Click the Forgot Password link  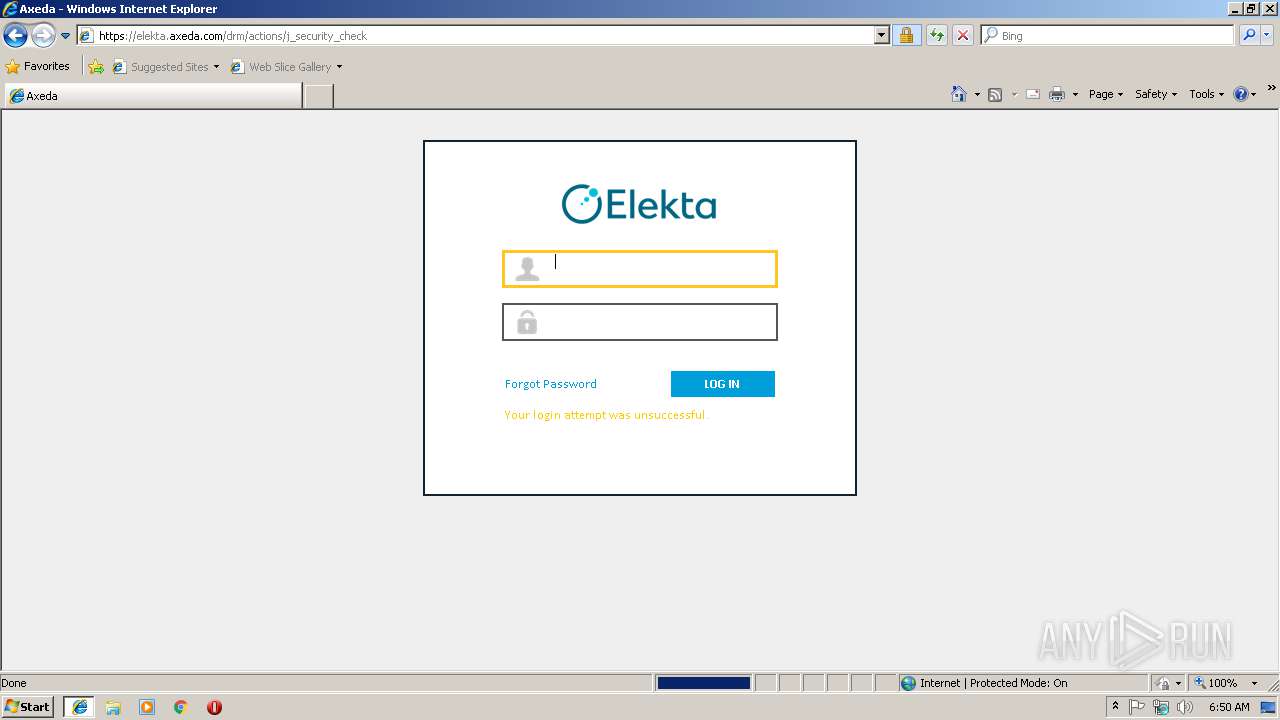551,384
